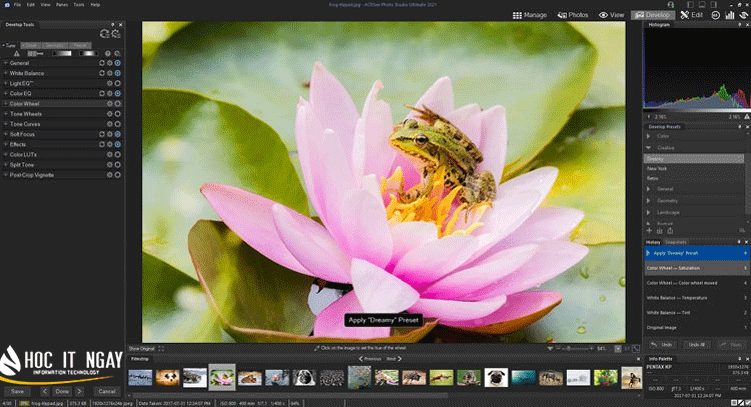751x407 pixels.
Task: Disable the Effects group
Action: 117,144
